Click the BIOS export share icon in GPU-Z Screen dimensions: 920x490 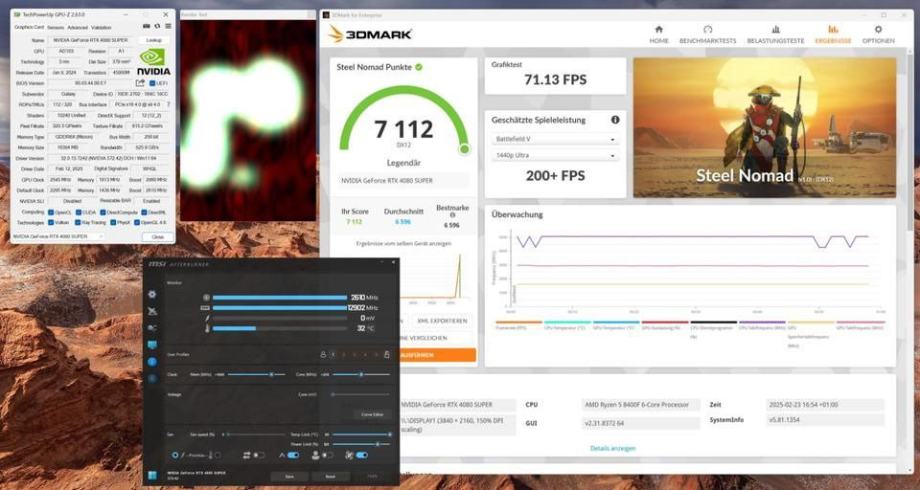coord(140,83)
